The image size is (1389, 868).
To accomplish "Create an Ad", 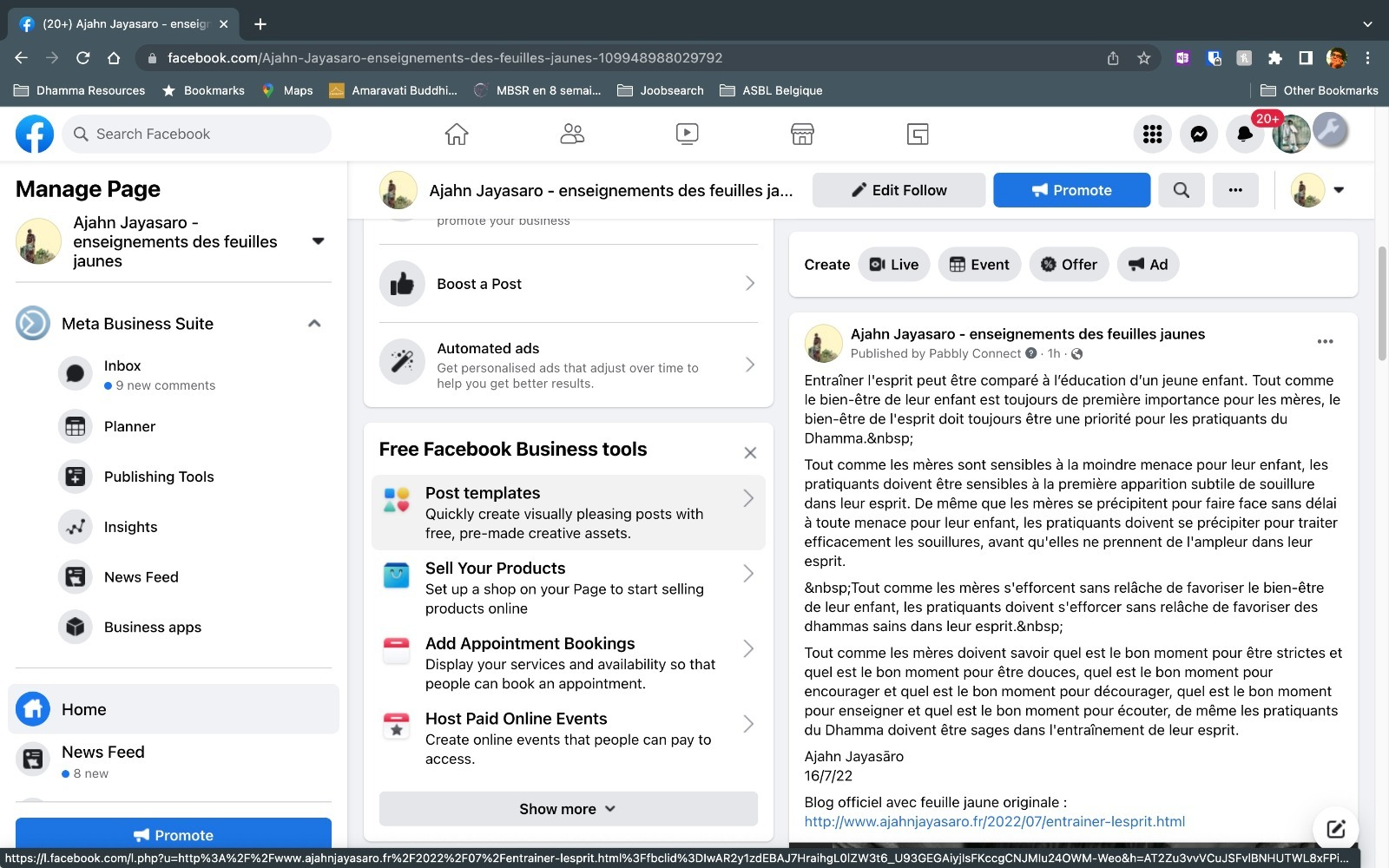I will [x=1148, y=265].
